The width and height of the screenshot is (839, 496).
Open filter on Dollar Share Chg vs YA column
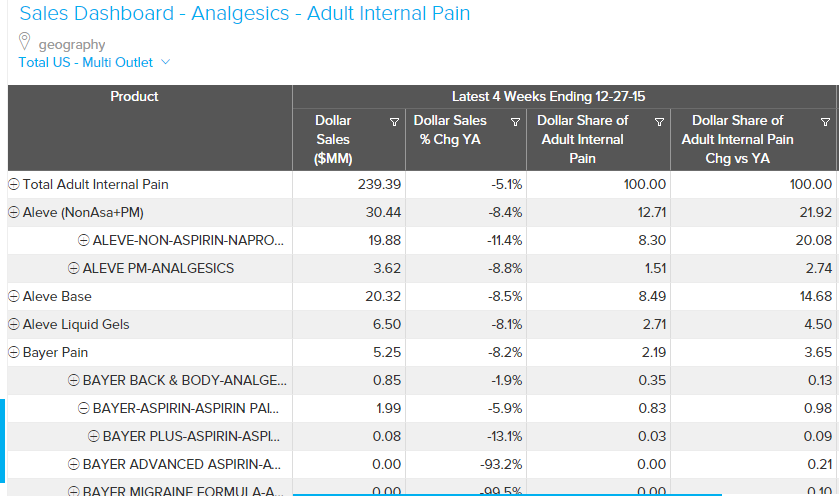click(x=824, y=122)
